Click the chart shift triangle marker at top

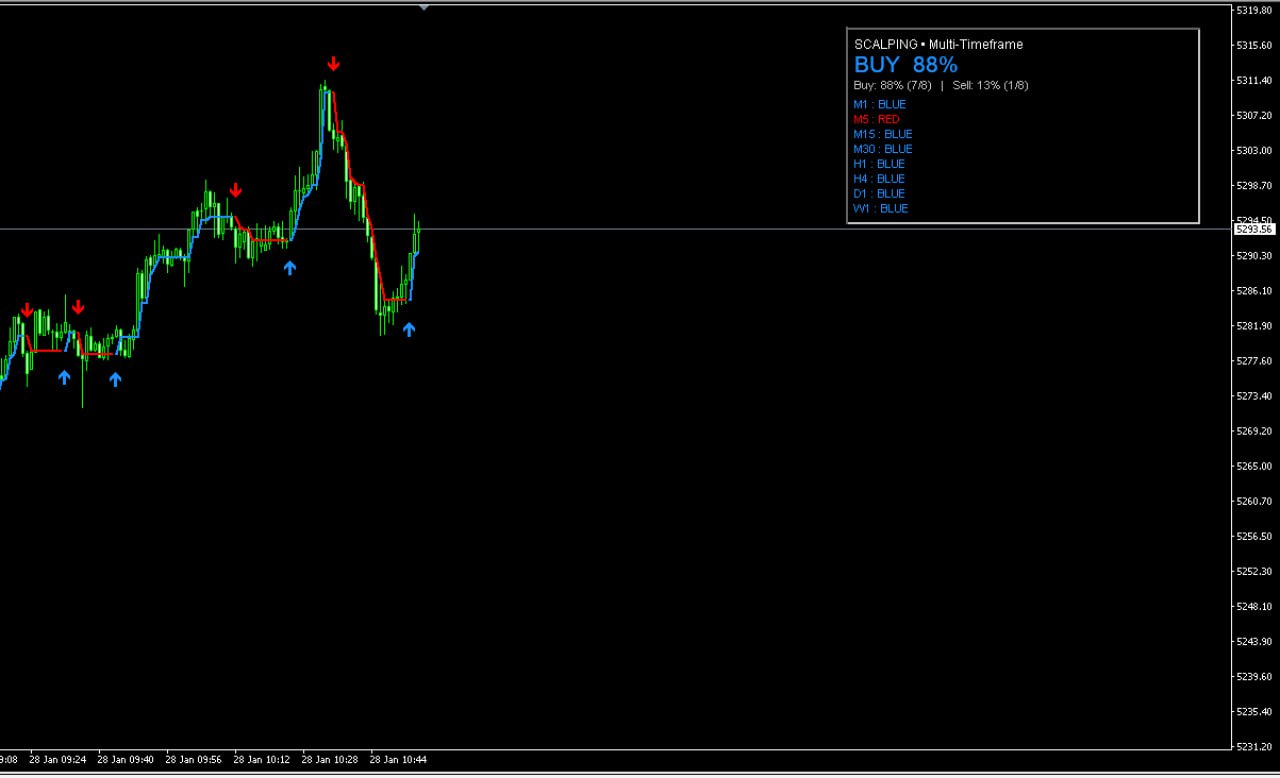tap(424, 7)
